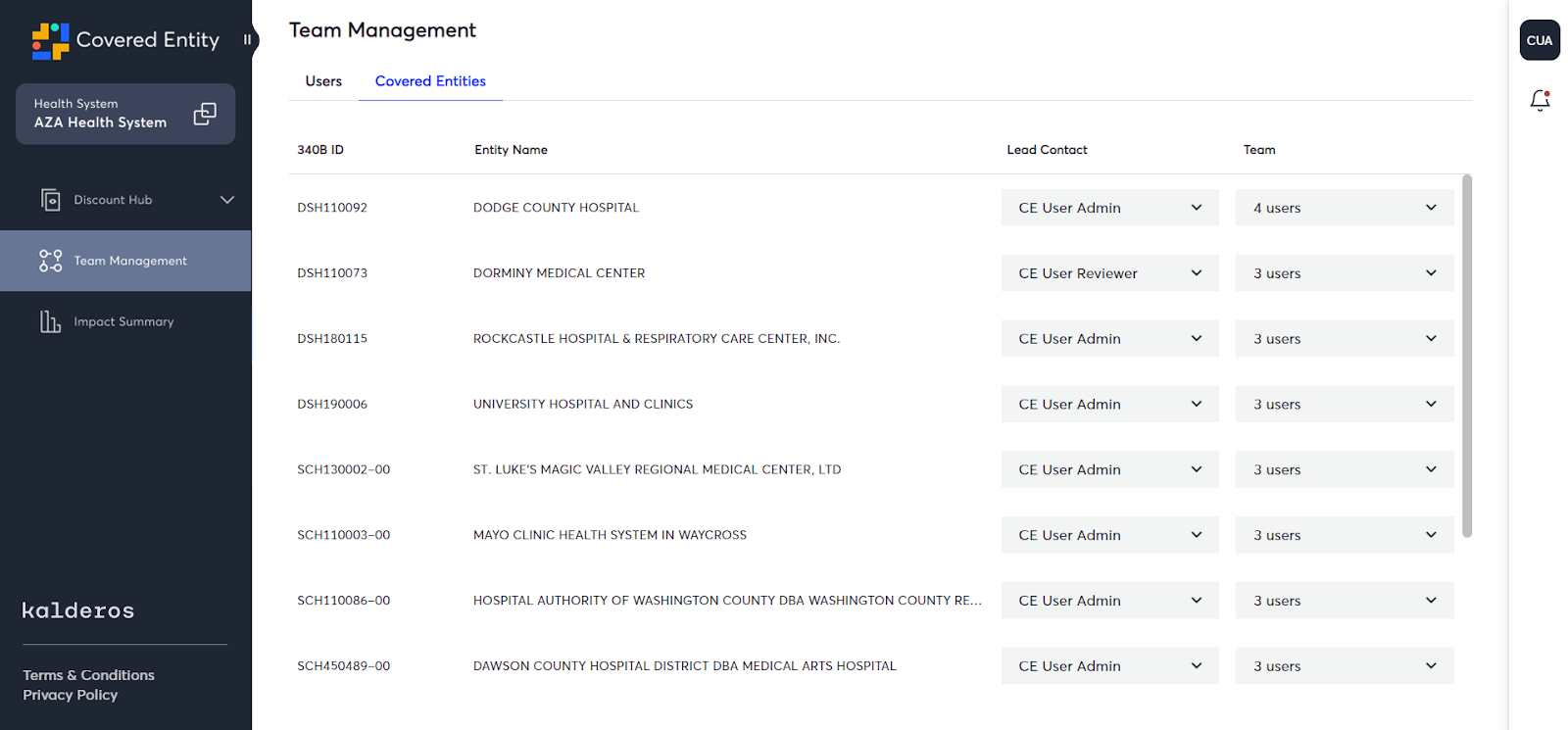Select ID SCH450489-00
The width and height of the screenshot is (1568, 730).
(344, 666)
